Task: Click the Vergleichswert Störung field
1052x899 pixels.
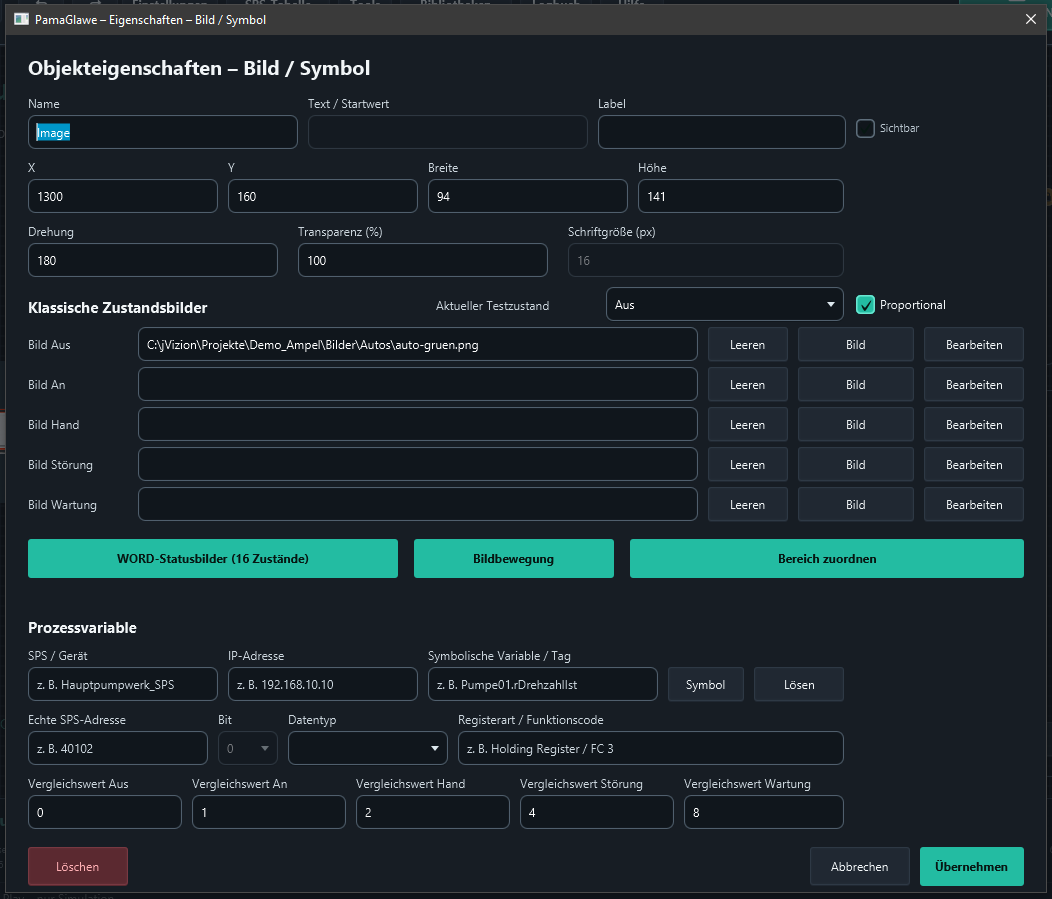Action: click(596, 812)
